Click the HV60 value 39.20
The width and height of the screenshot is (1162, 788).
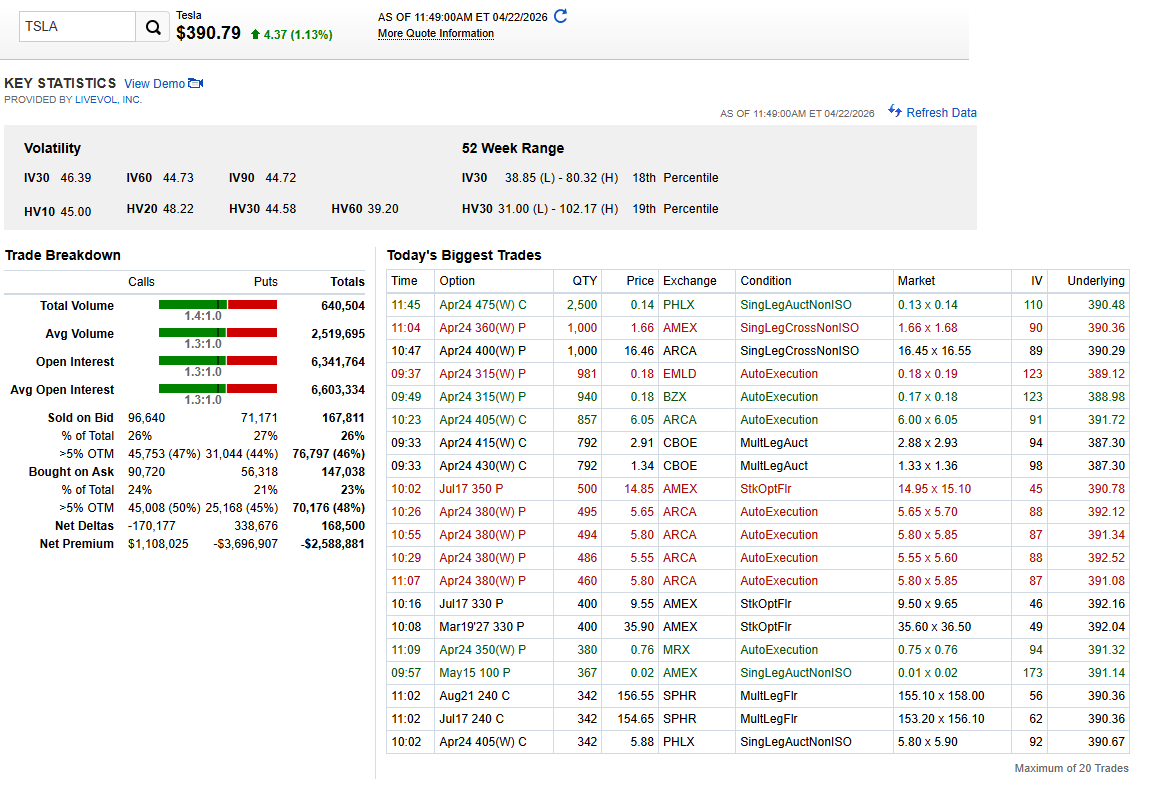point(383,209)
